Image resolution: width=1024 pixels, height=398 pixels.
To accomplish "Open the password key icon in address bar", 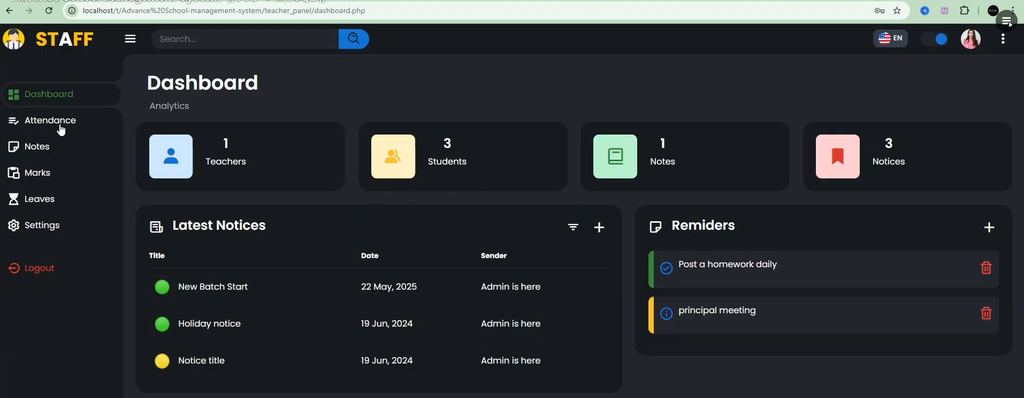I will (x=880, y=10).
